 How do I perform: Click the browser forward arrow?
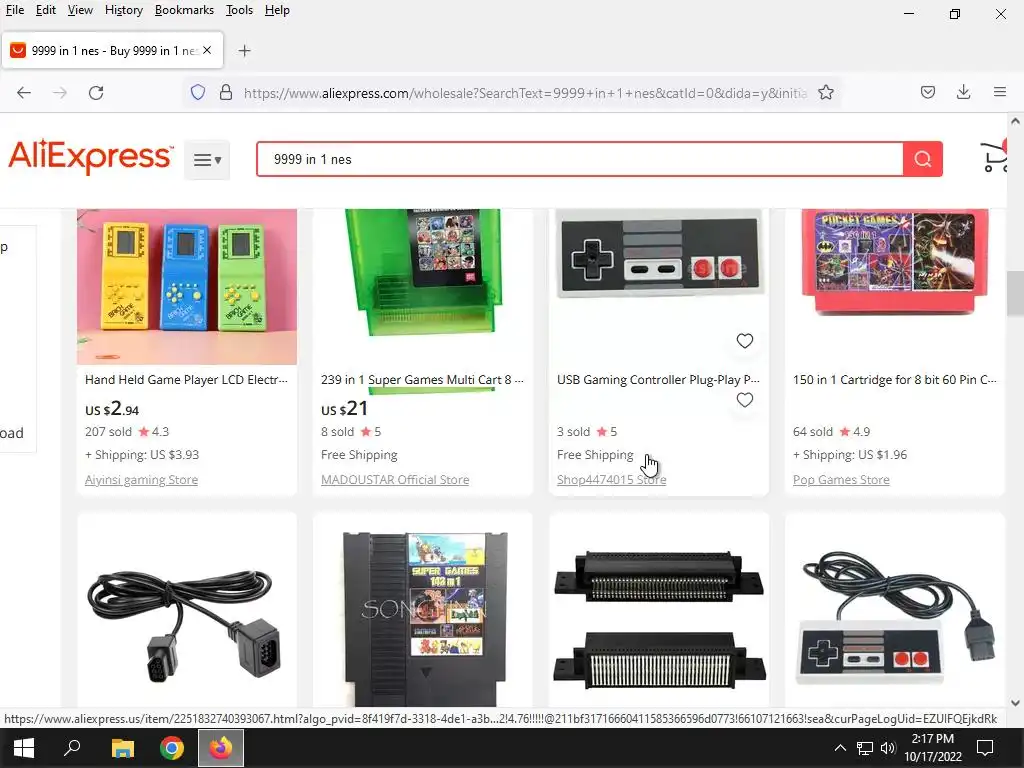[60, 93]
